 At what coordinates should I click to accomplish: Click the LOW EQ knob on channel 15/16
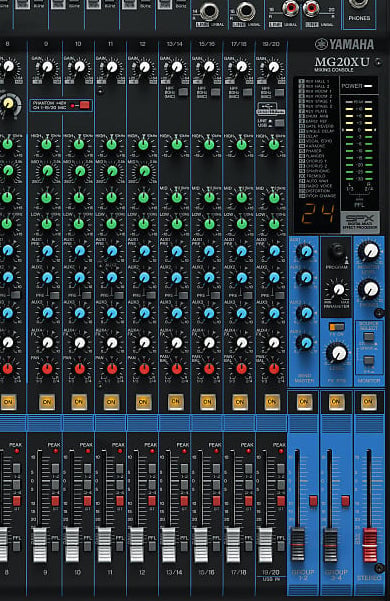209,223
